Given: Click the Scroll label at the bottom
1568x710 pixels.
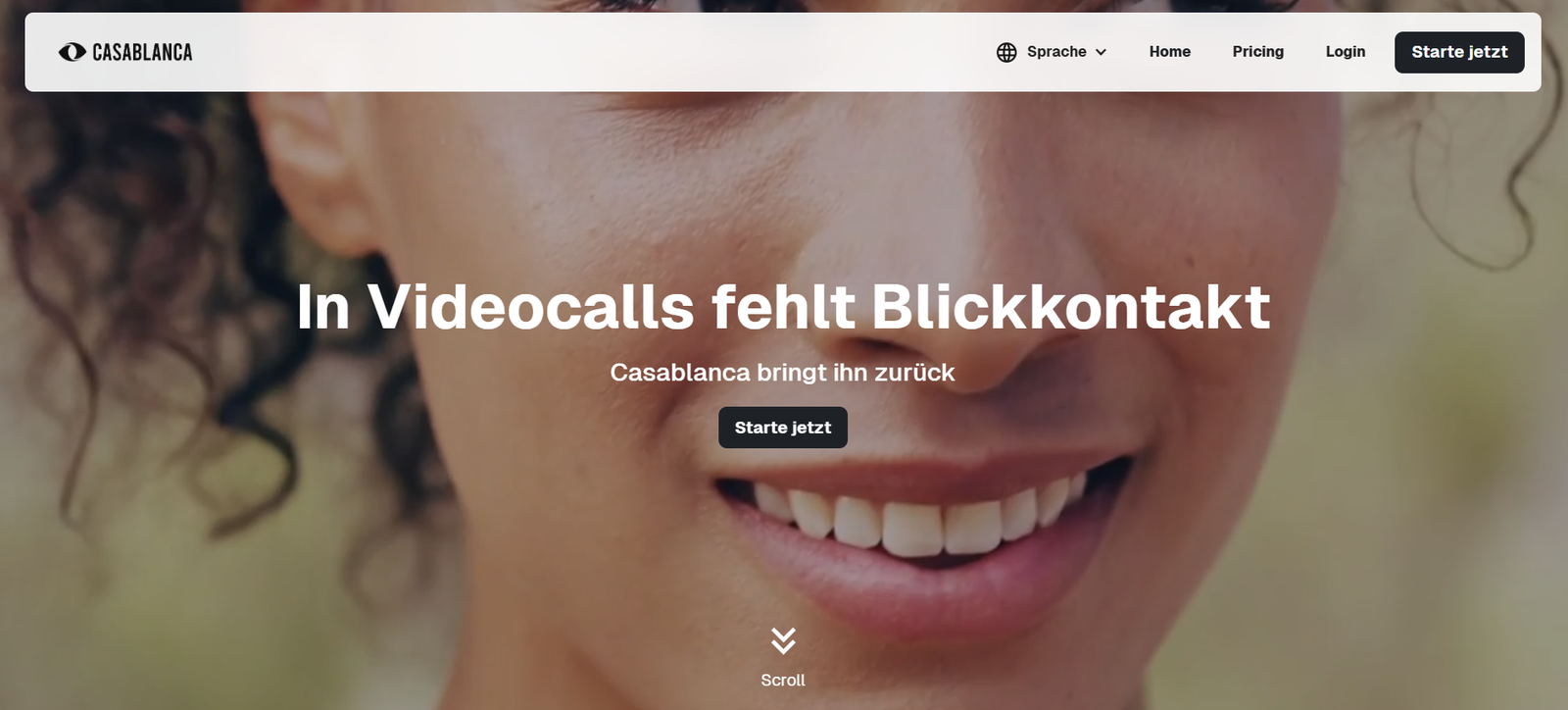Looking at the screenshot, I should pyautogui.click(x=783, y=681).
